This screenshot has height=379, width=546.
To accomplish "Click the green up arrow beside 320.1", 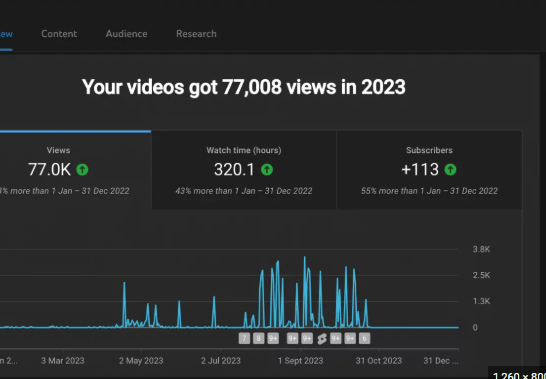I will (267, 170).
